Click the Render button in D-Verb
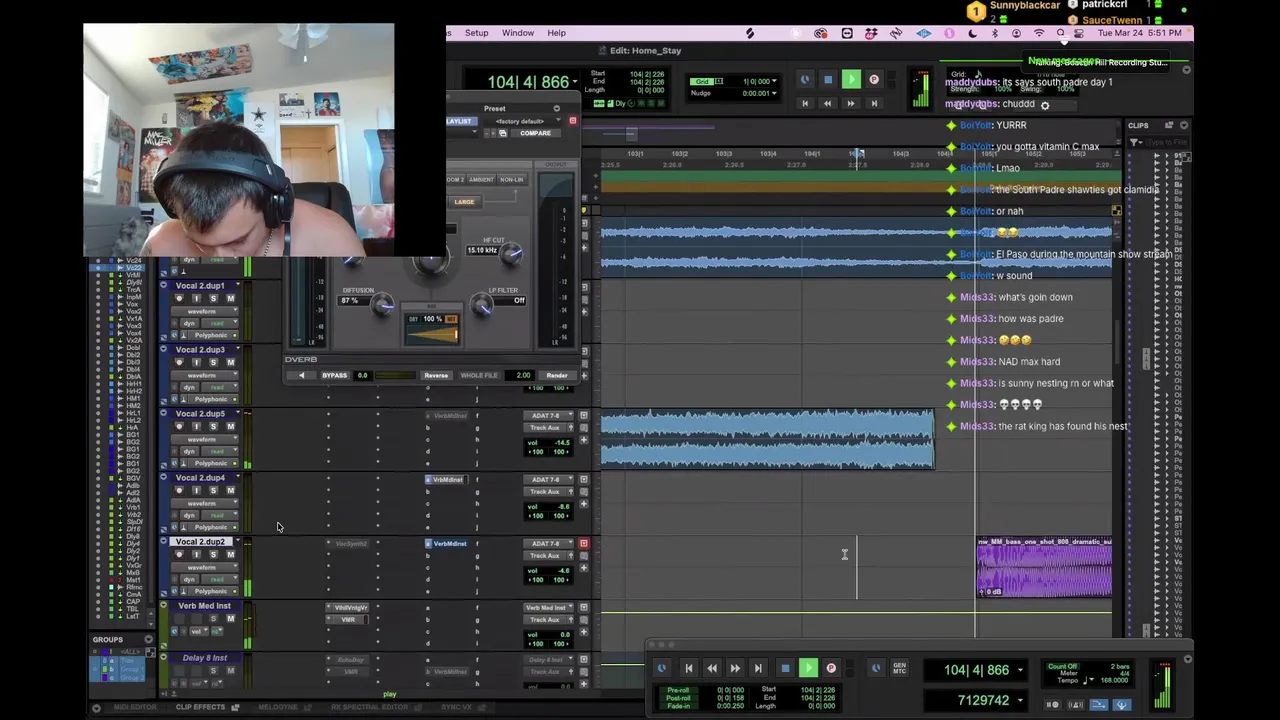Image resolution: width=1280 pixels, height=720 pixels. point(557,376)
